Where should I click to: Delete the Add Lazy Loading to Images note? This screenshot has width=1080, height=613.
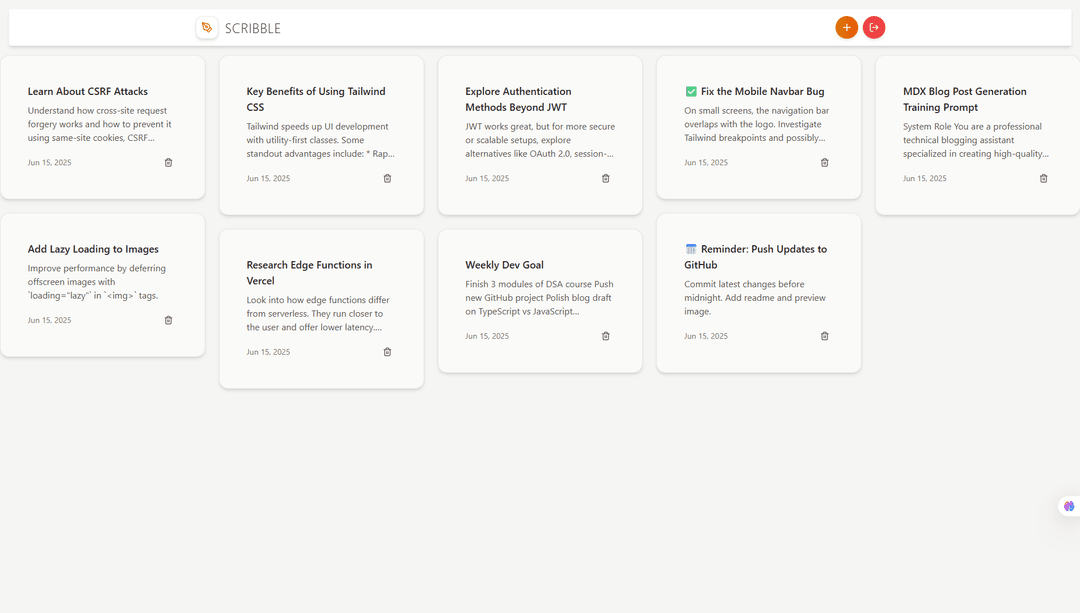(x=168, y=321)
